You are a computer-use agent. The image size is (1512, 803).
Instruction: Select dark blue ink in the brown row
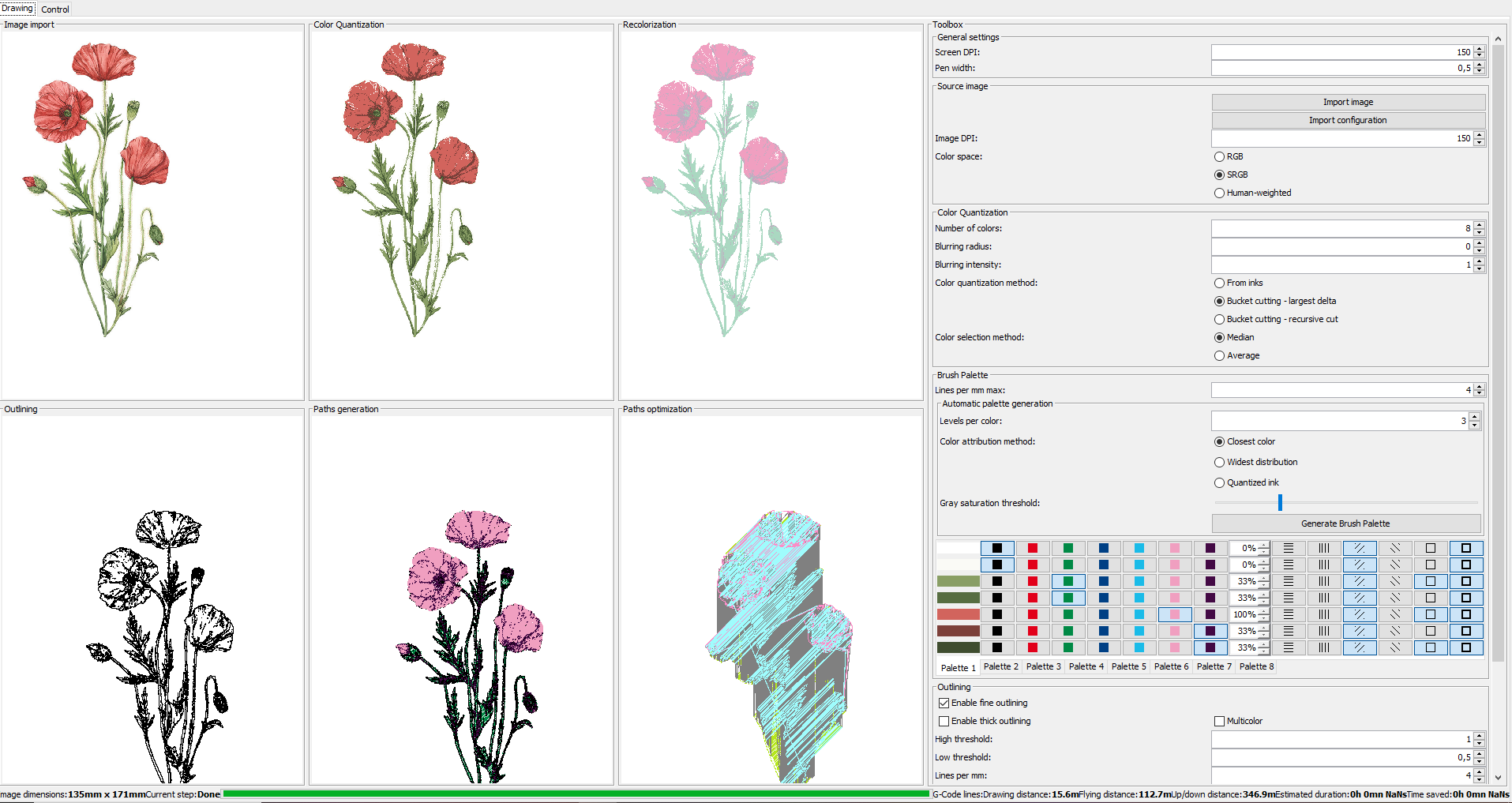(1103, 631)
